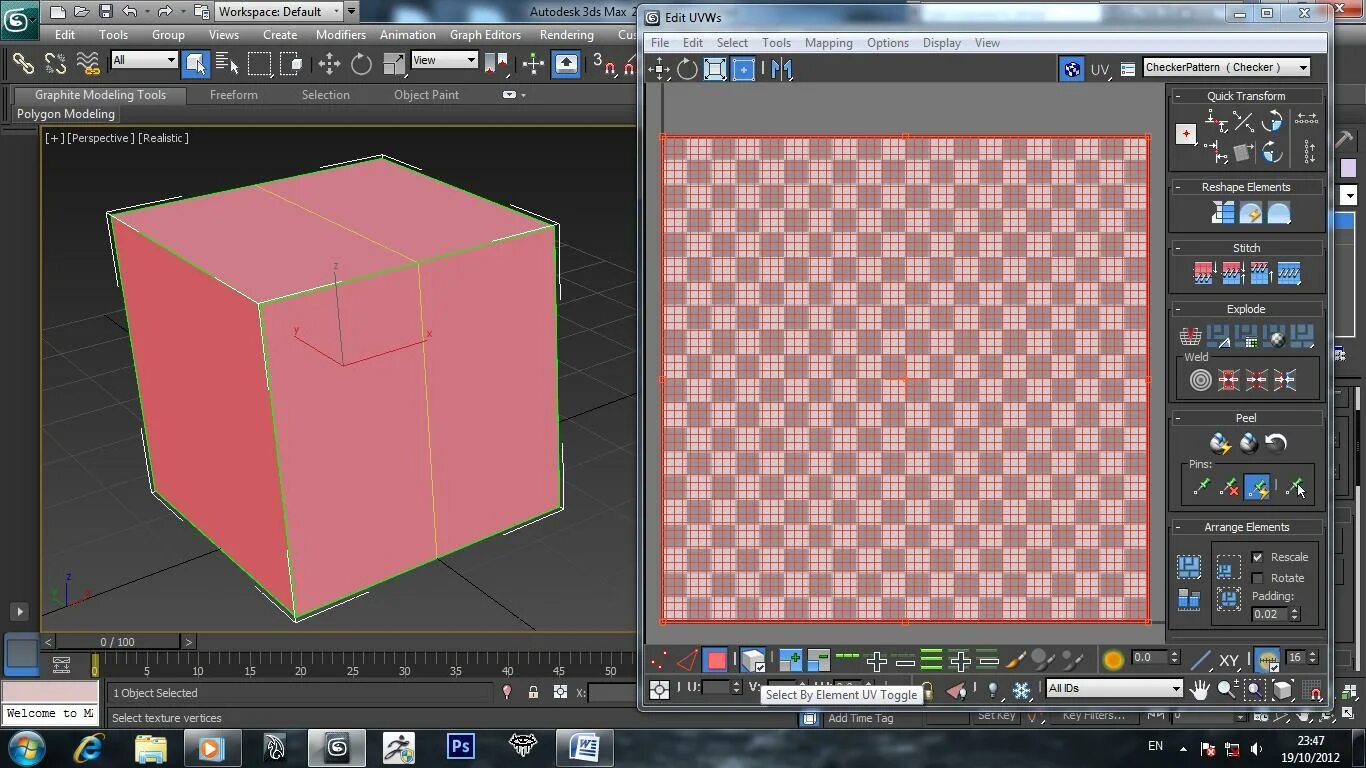Open the Display menu in Edit UVWs

pos(942,43)
